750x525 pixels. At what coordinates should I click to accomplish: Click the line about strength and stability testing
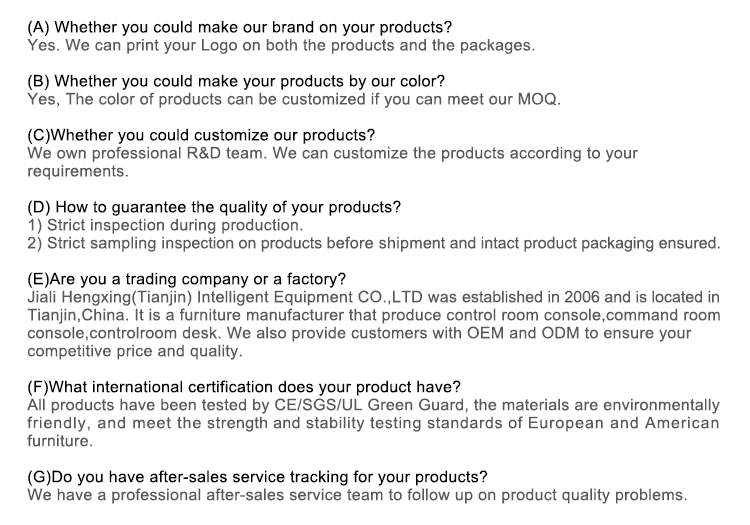tap(373, 423)
